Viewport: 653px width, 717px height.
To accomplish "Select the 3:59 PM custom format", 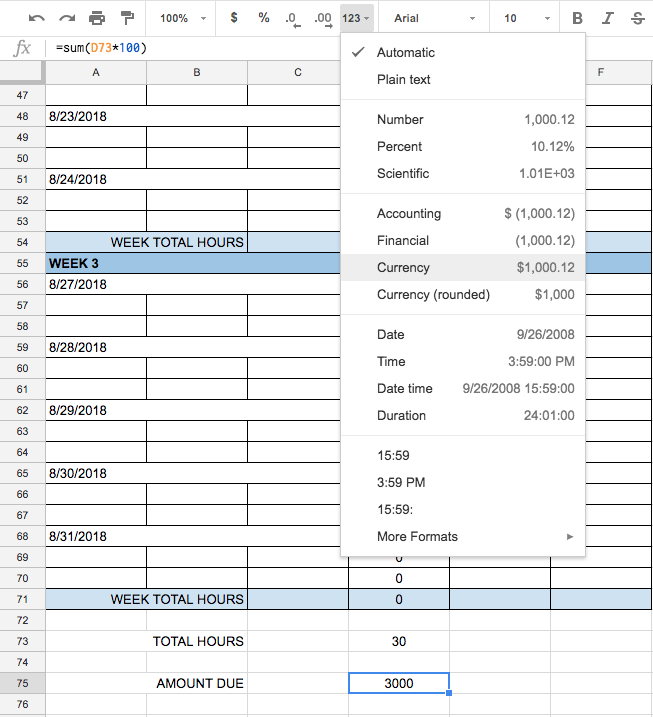I will click(463, 482).
